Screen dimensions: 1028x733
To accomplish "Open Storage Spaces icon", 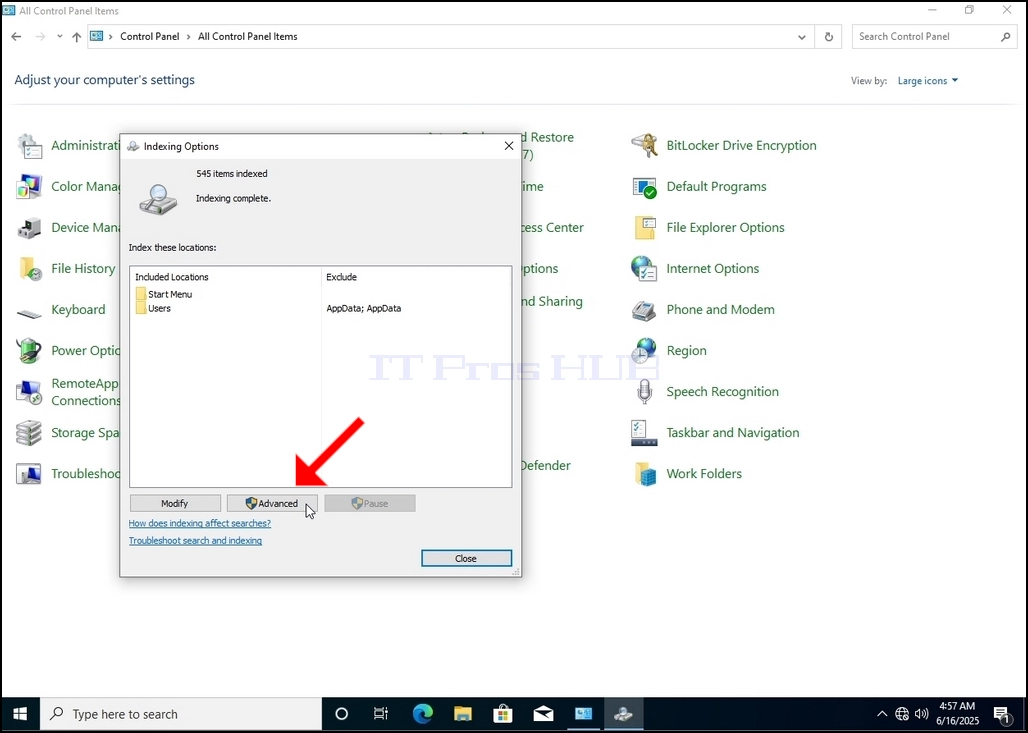I will click(29, 433).
